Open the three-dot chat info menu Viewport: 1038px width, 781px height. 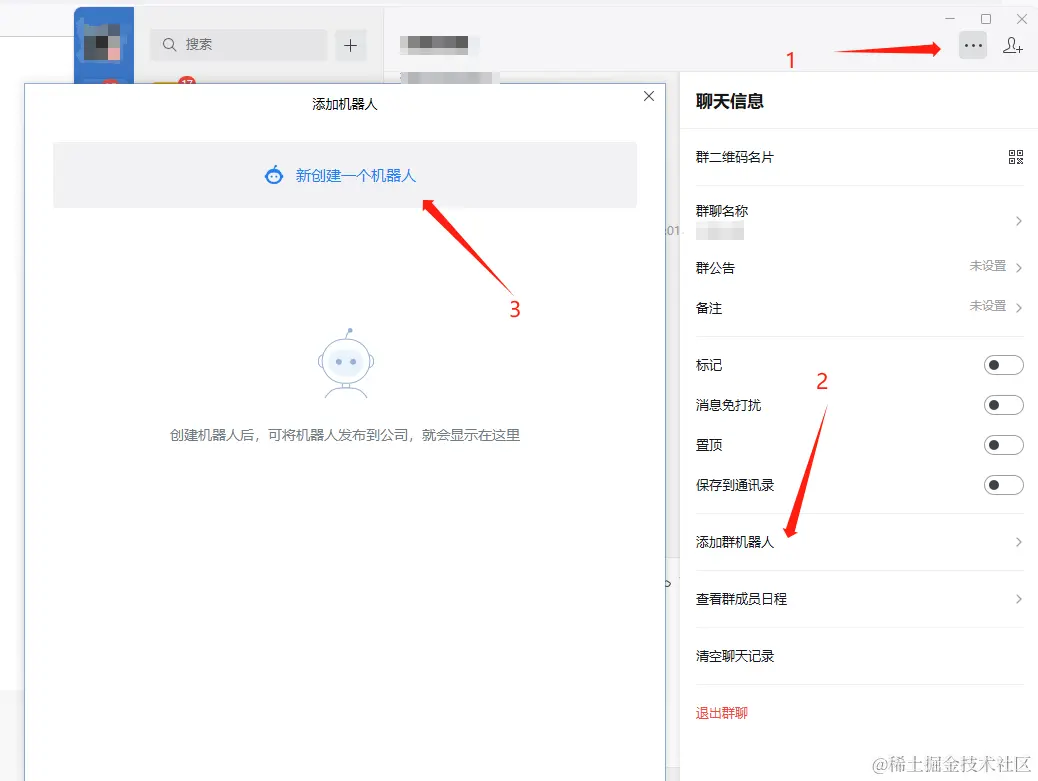pyautogui.click(x=972, y=46)
